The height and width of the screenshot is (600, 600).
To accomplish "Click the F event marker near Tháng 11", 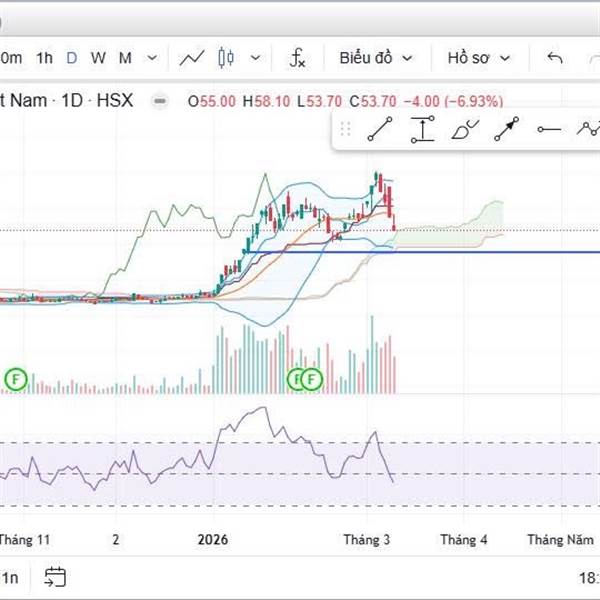I will 16,379.
